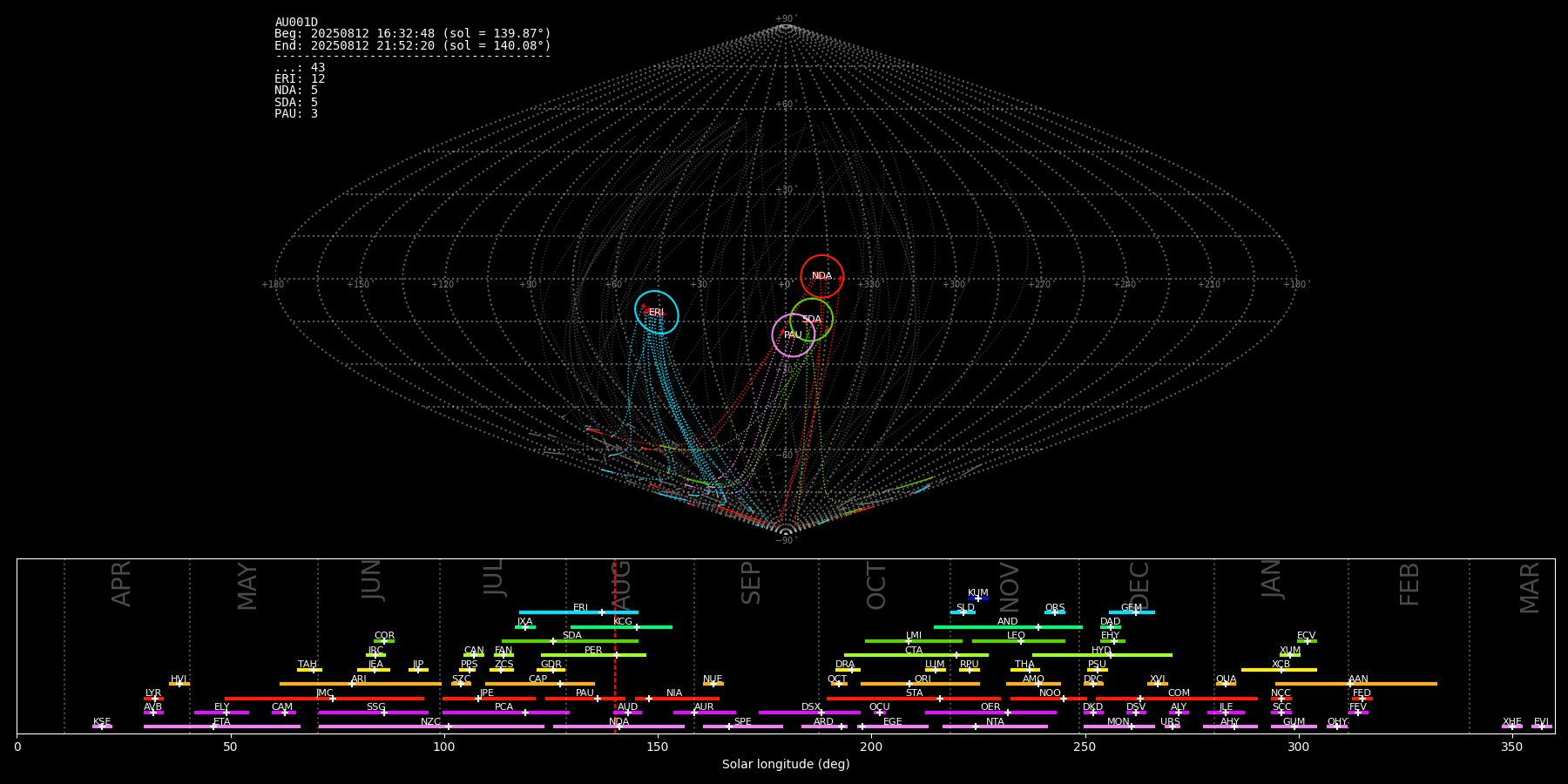Click the 'PAU: 3' count in the legend
1568x784 pixels.
(x=296, y=114)
